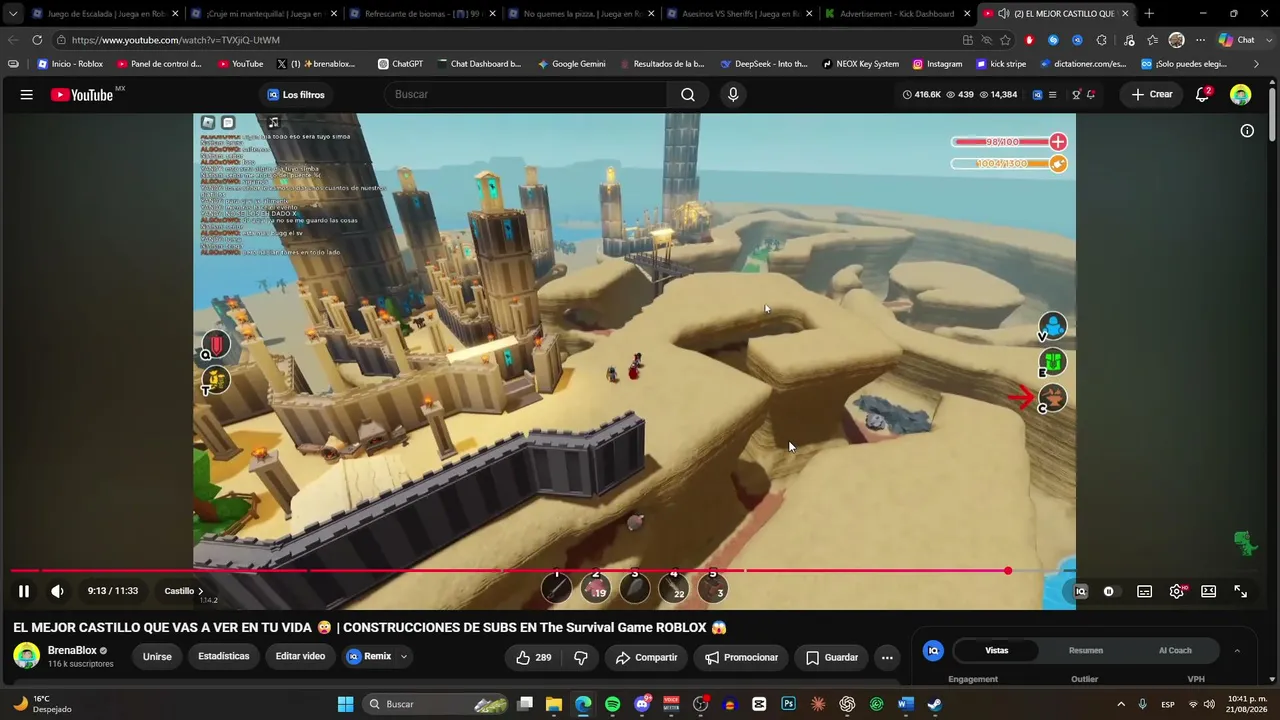Open Discord from the taskbar
Screen dimensions: 1280x720
tap(642, 704)
